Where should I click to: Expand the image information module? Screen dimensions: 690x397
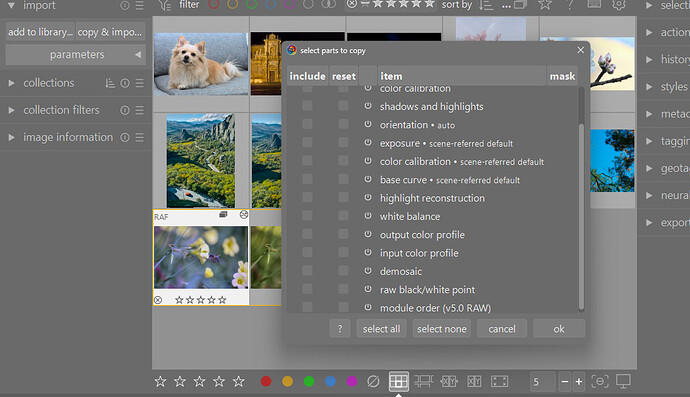(x=11, y=137)
